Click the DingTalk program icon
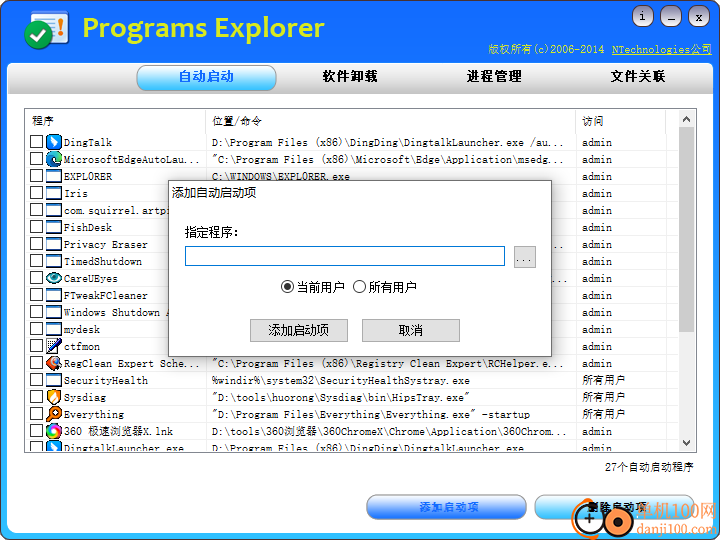The height and width of the screenshot is (540, 720). [54, 142]
